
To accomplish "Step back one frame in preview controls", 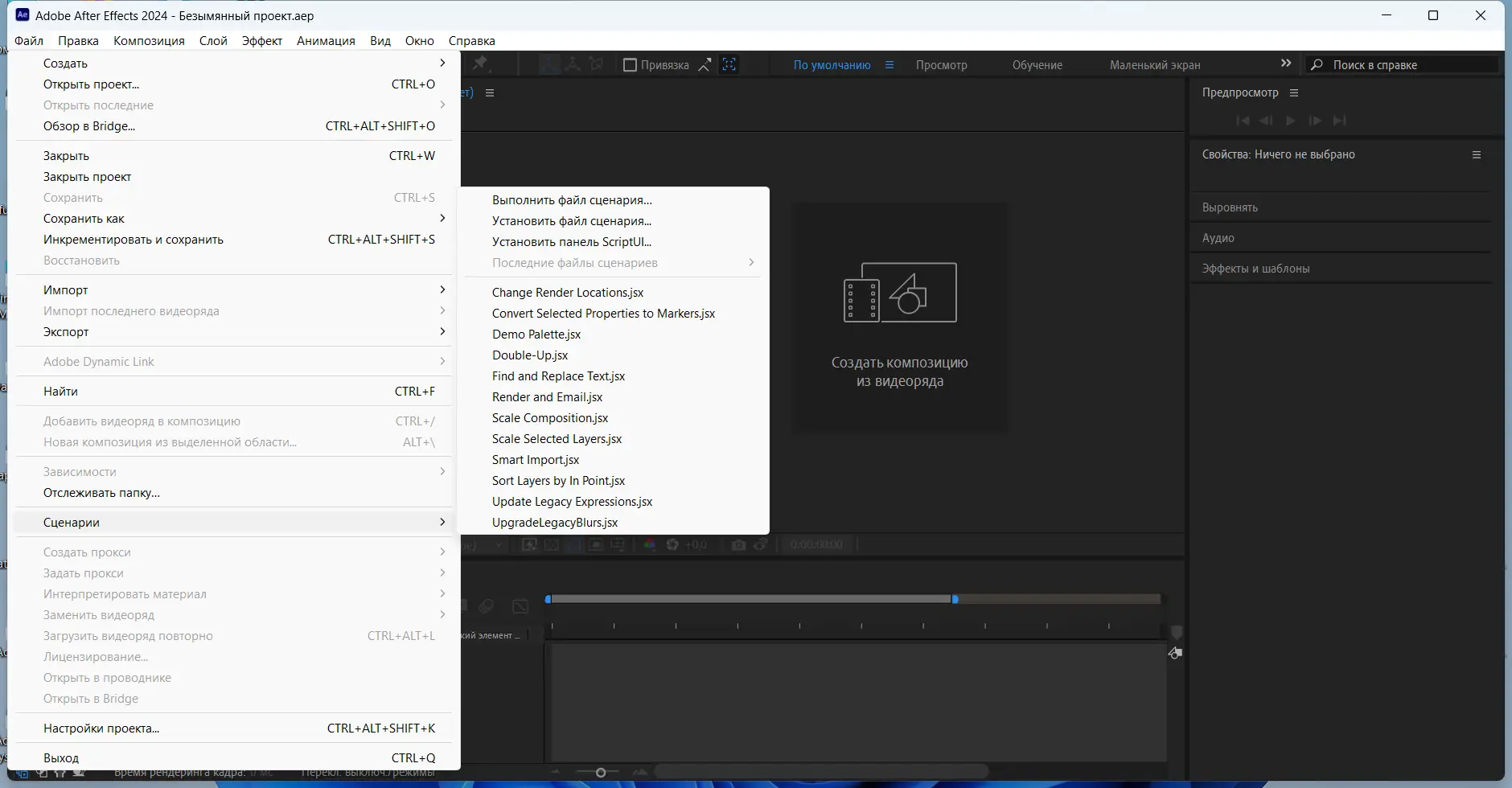I will pyautogui.click(x=1267, y=121).
